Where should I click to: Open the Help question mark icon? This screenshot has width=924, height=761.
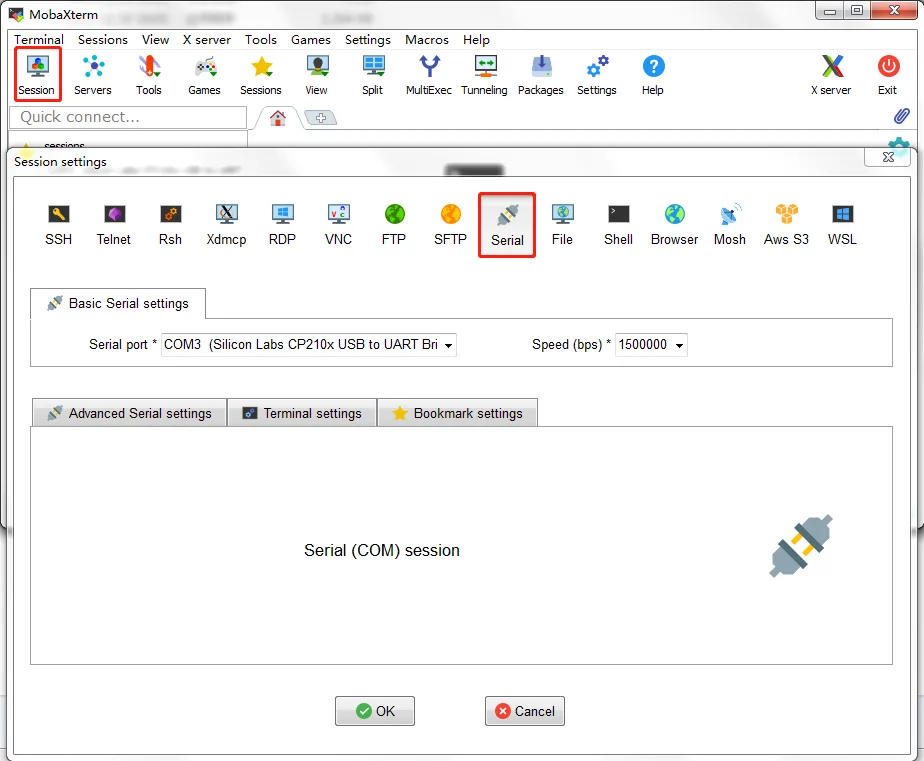click(x=653, y=75)
